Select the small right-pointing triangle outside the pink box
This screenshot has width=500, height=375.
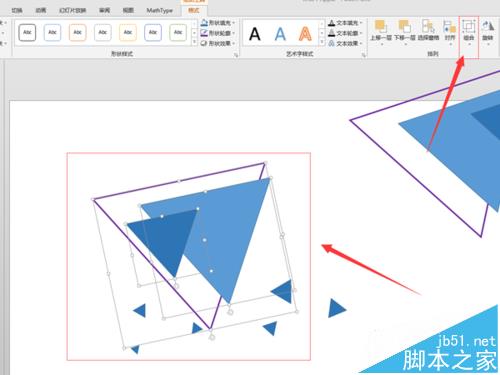click(337, 308)
